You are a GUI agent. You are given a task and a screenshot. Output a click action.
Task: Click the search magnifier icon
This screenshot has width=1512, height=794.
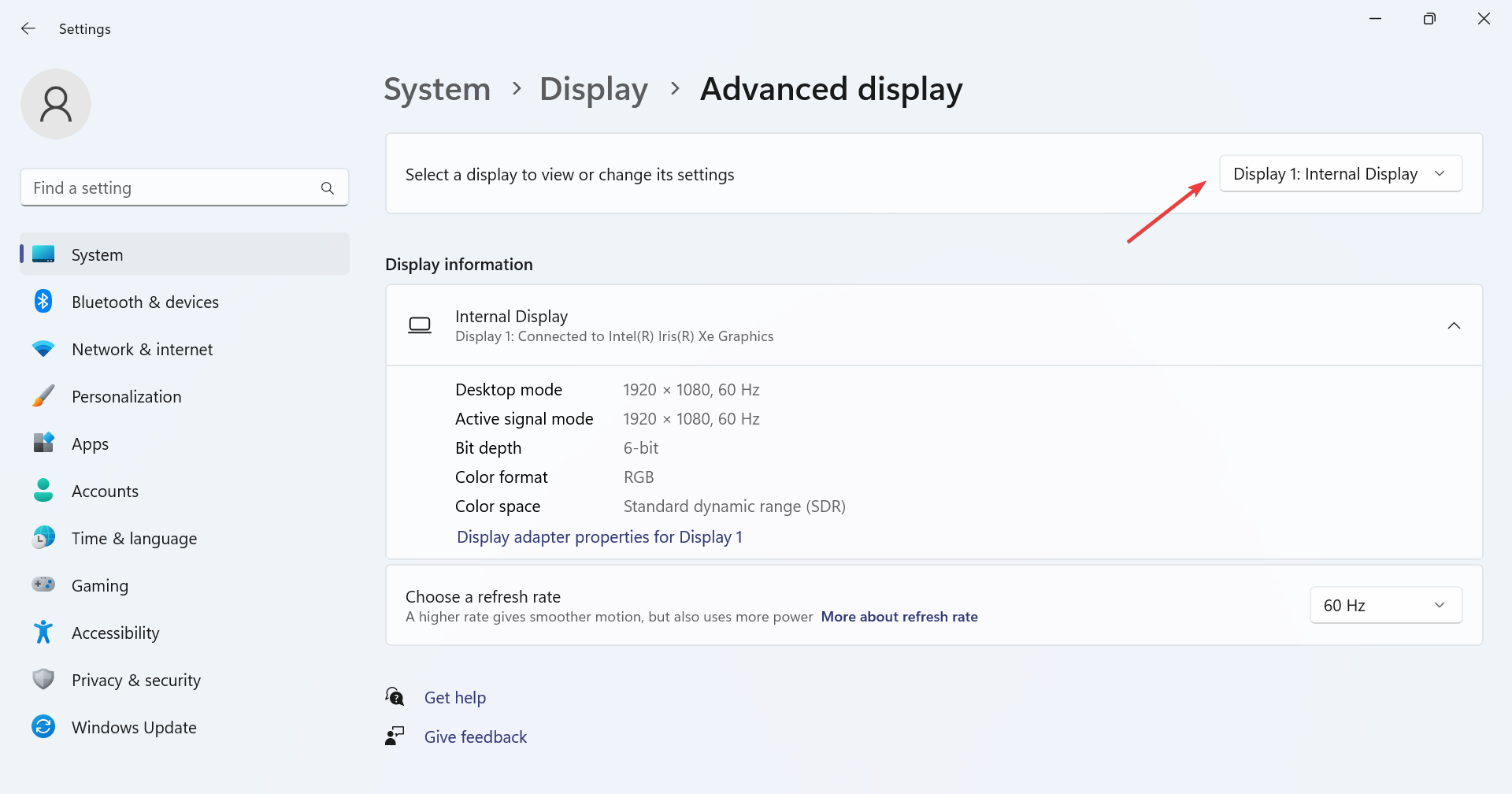pyautogui.click(x=328, y=188)
